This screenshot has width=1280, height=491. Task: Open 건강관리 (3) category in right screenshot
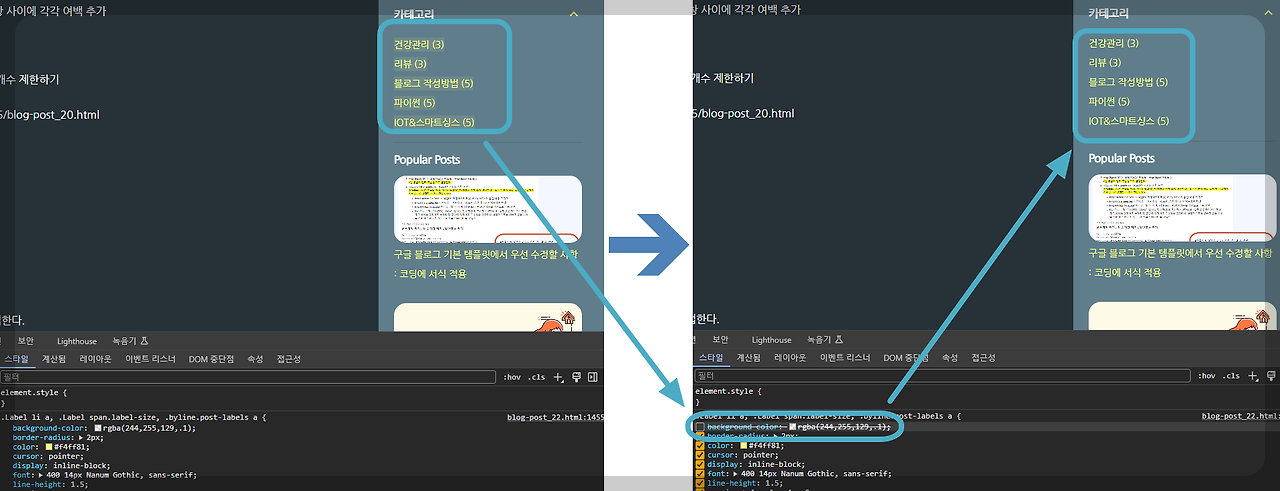[x=1113, y=44]
